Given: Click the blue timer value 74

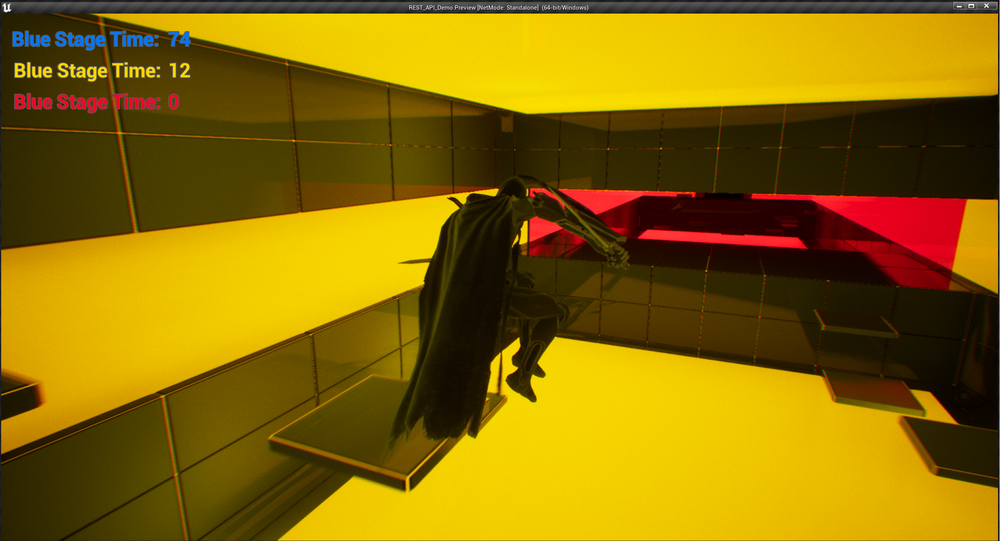Looking at the screenshot, I should (x=179, y=40).
